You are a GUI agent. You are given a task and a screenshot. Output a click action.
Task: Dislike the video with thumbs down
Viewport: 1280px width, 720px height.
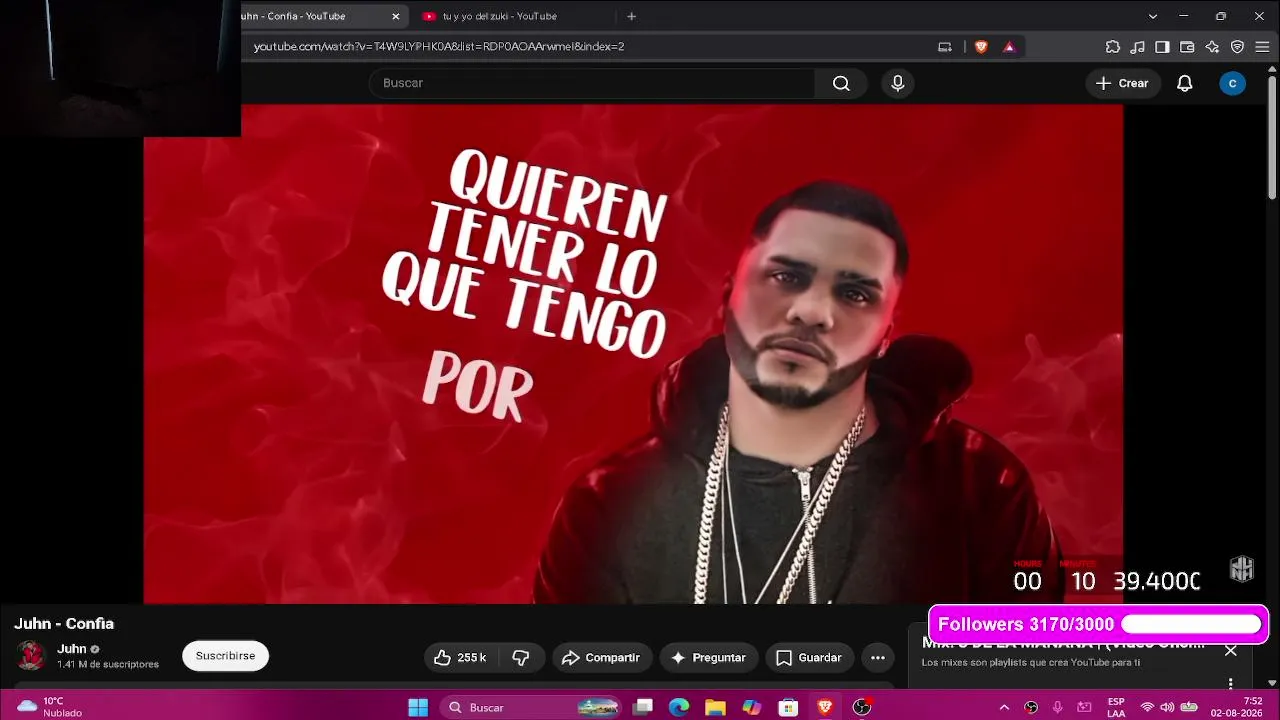521,657
